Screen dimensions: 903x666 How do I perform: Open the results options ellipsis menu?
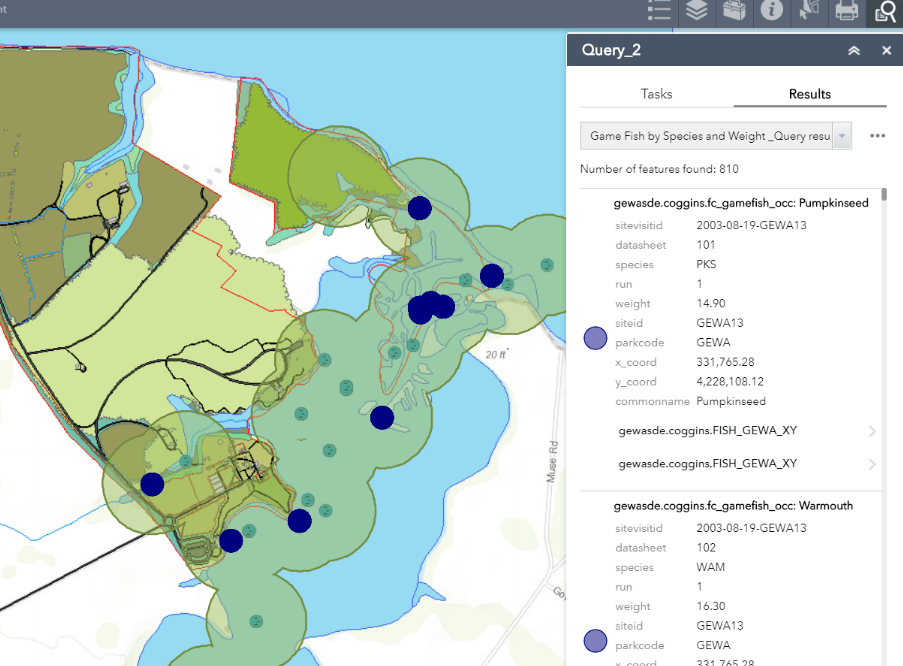(x=878, y=136)
